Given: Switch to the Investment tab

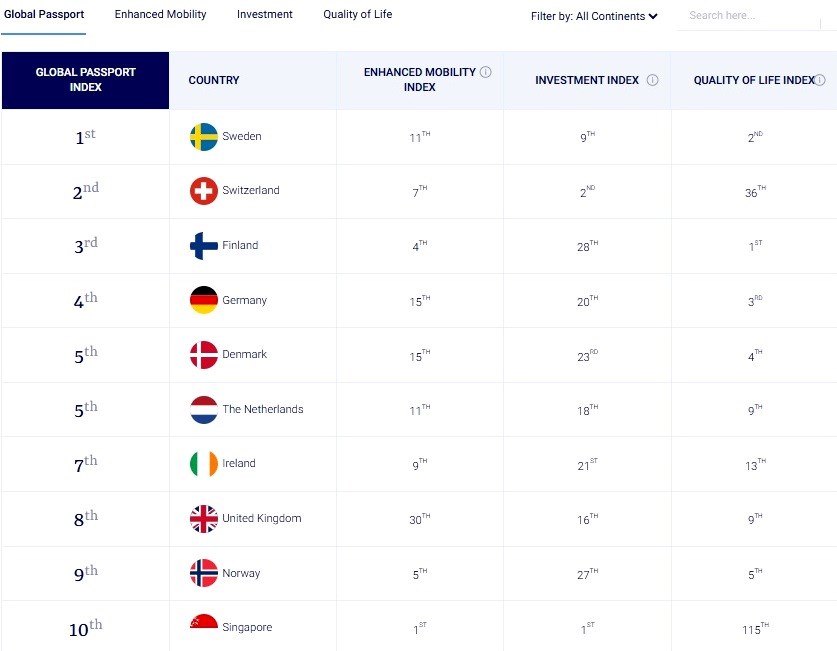Looking at the screenshot, I should click(x=265, y=14).
